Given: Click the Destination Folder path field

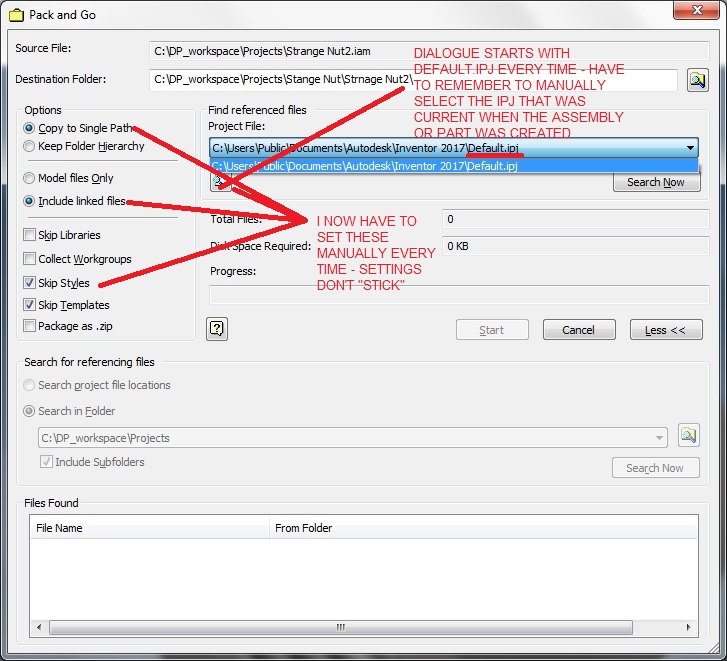Looking at the screenshot, I should point(413,80).
